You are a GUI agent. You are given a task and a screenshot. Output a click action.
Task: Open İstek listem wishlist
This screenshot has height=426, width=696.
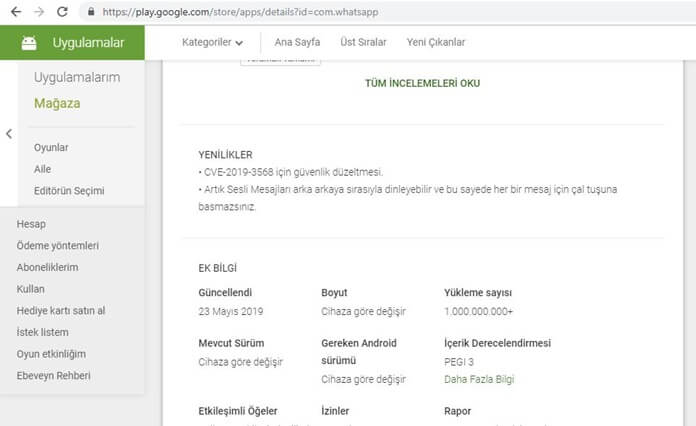(x=43, y=332)
